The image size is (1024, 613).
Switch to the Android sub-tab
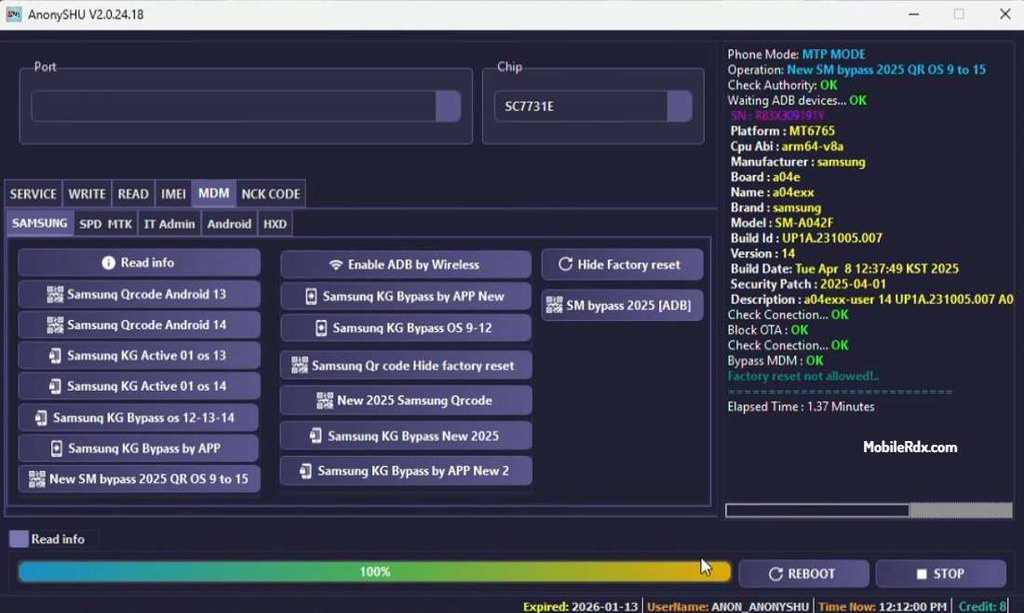pos(229,224)
